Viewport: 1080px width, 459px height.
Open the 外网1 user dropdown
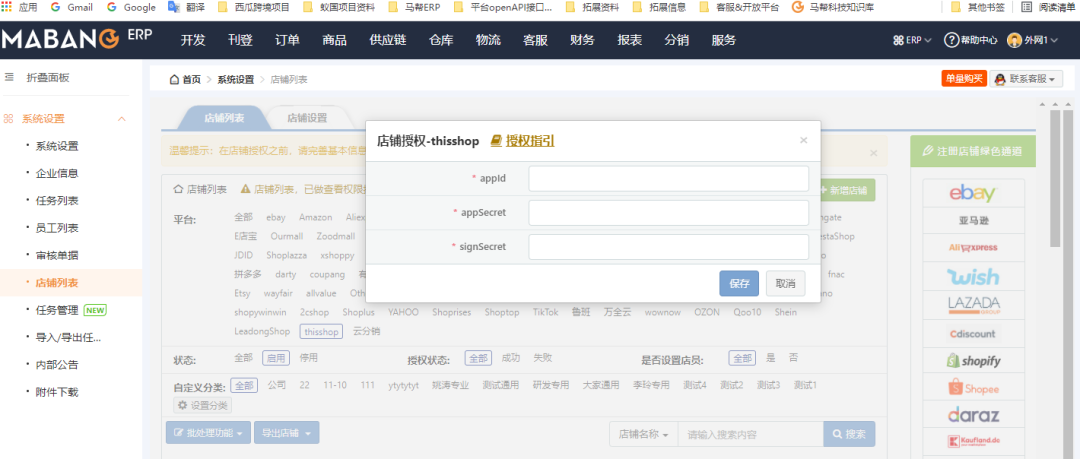(x=1031, y=40)
